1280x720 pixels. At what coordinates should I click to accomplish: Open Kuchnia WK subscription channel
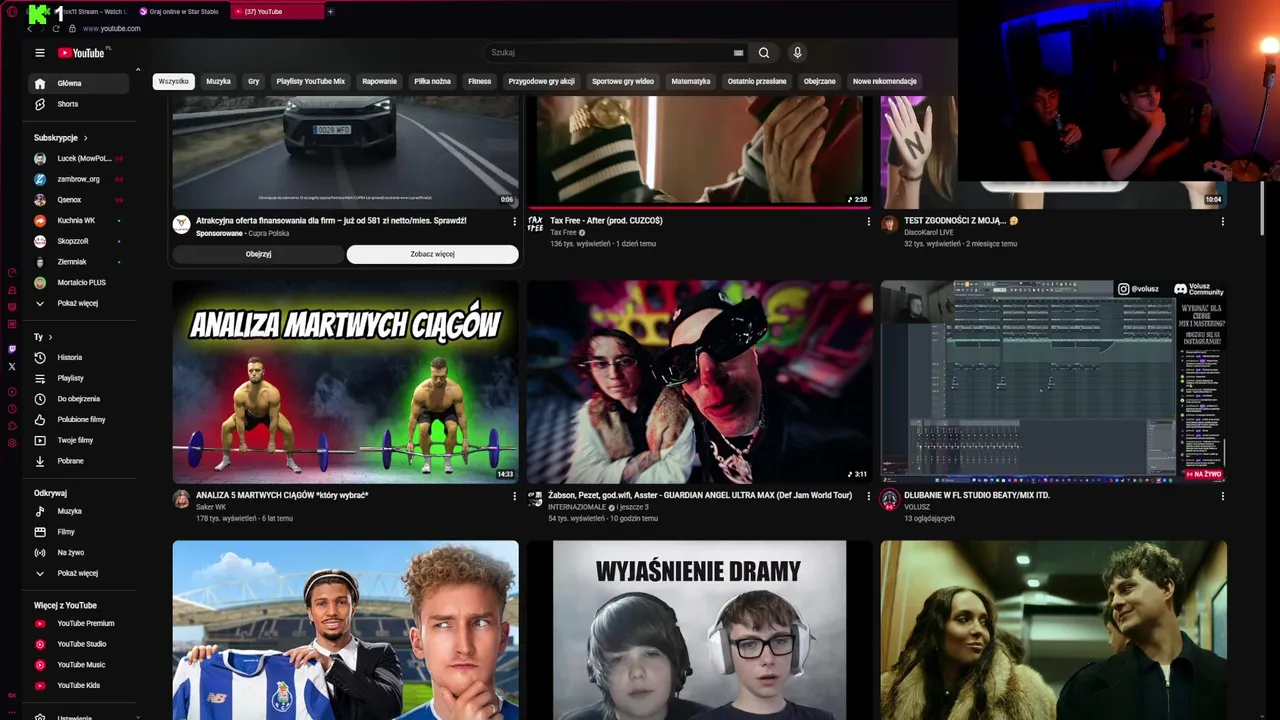click(80, 220)
